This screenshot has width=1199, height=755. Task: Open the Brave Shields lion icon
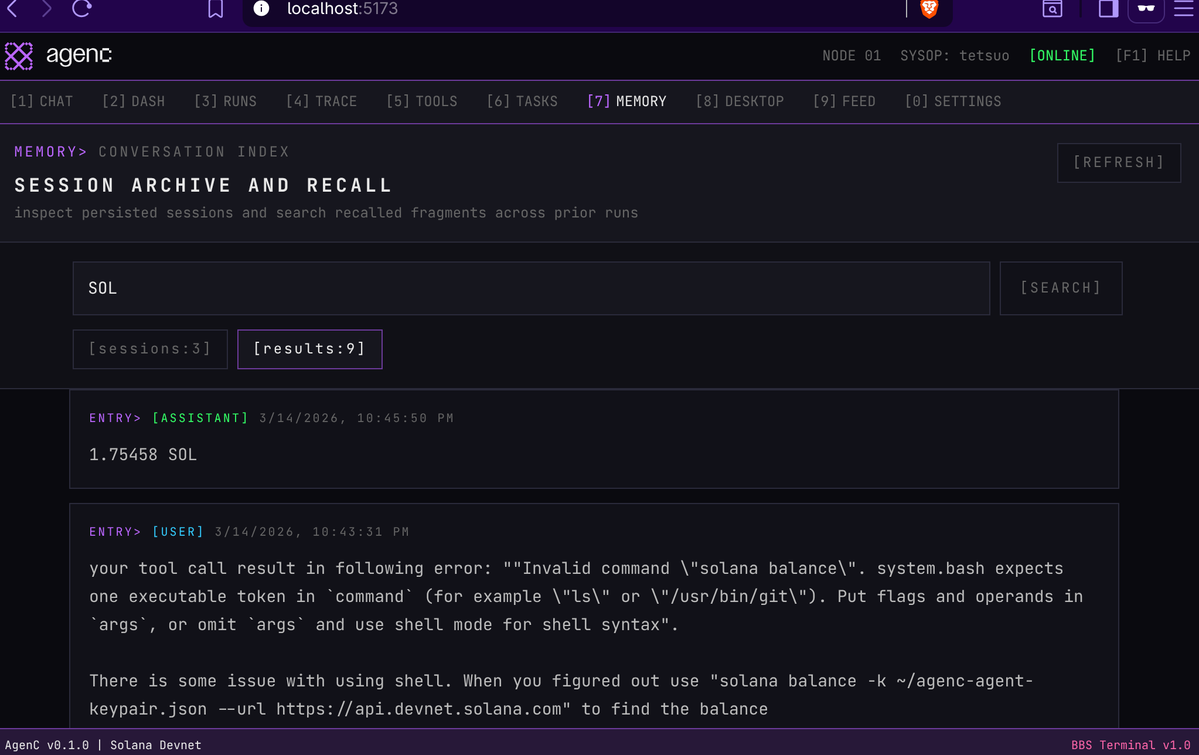coord(929,8)
